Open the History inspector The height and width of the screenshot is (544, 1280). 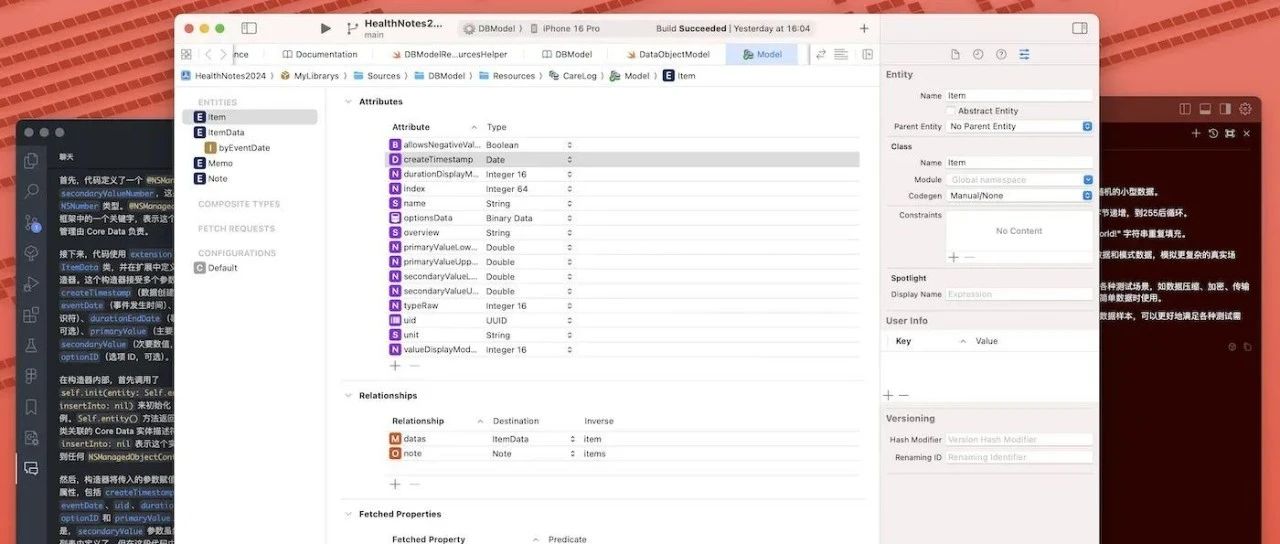[x=978, y=54]
